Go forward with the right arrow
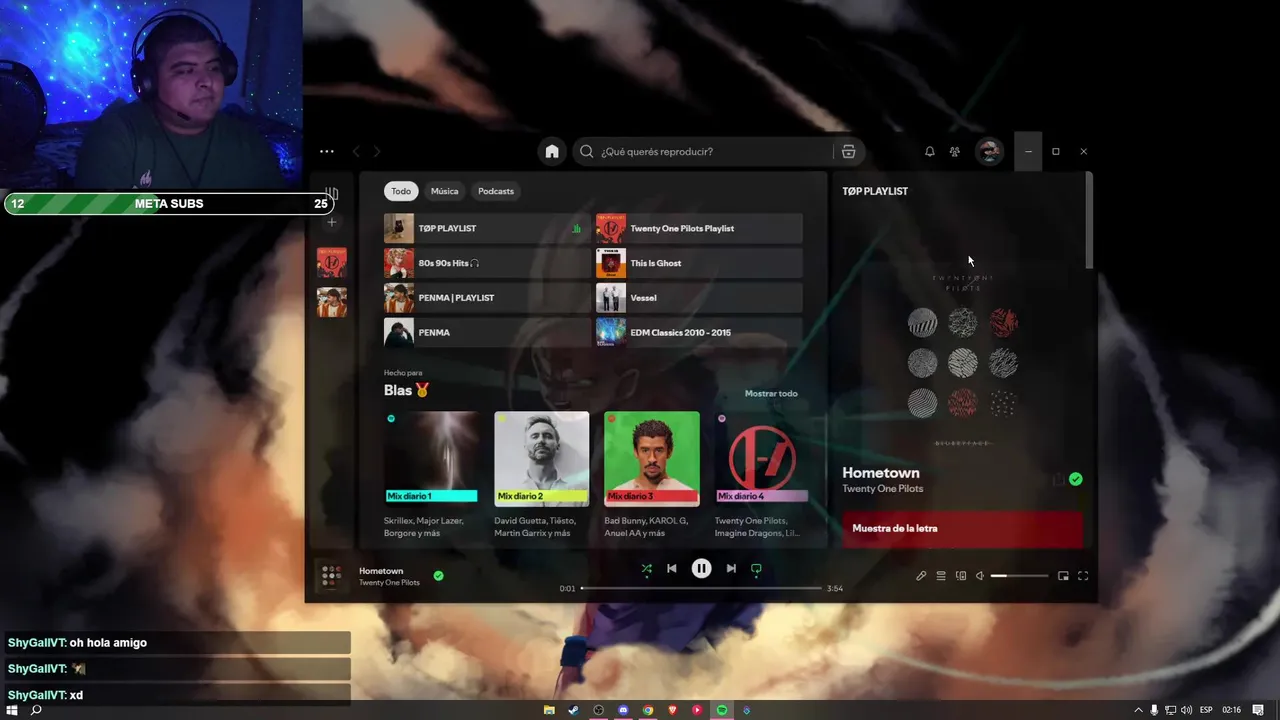The image size is (1280, 720). 377,151
